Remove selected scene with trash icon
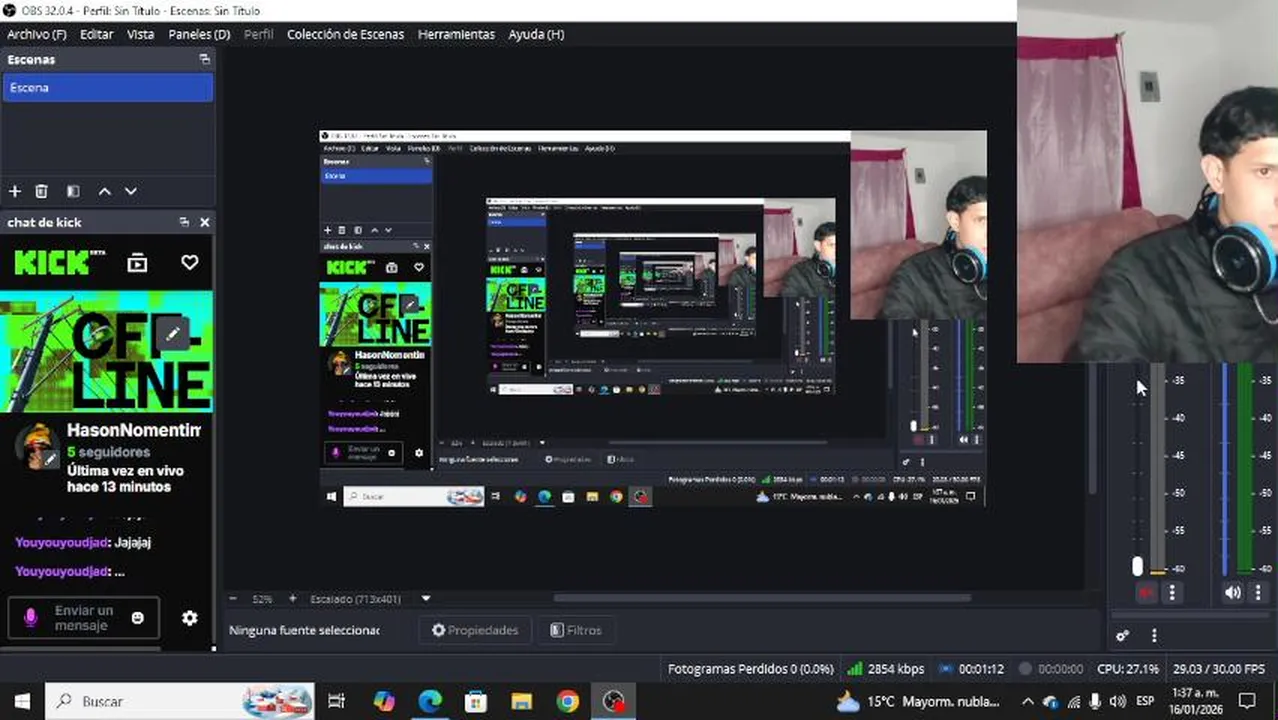The height and width of the screenshot is (720, 1278). click(x=41, y=191)
